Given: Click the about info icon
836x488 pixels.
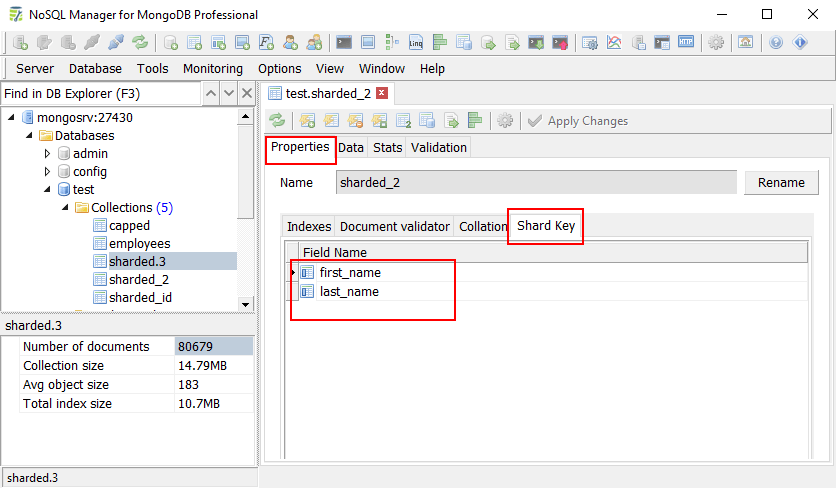Looking at the screenshot, I should pos(800,43).
